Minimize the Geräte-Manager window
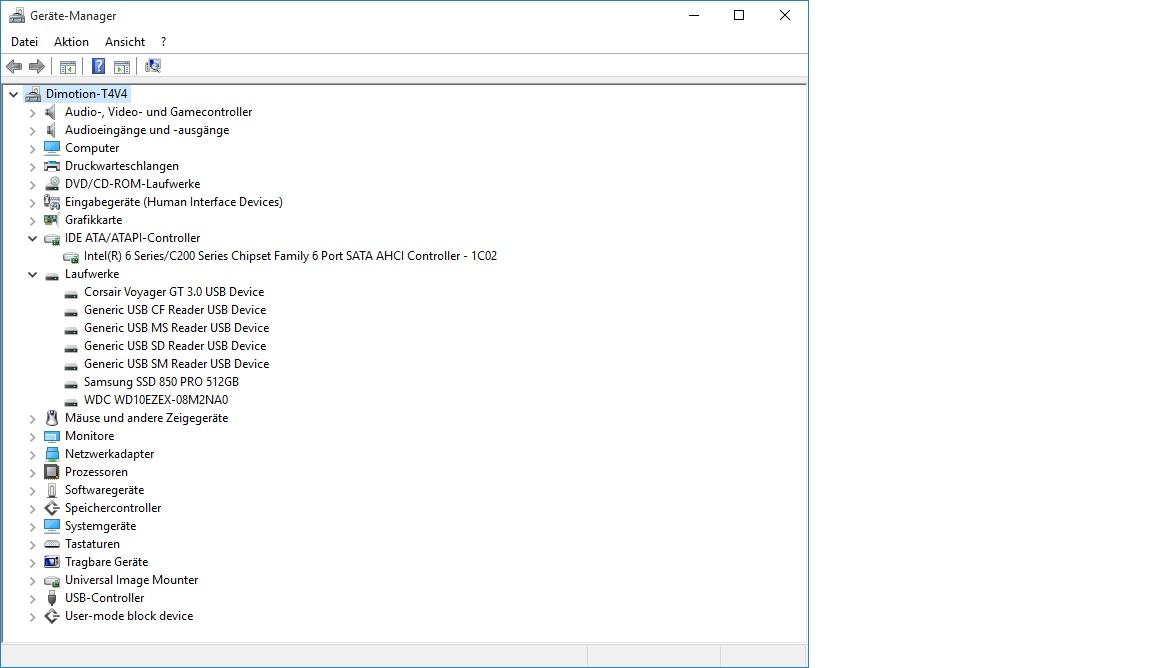The width and height of the screenshot is (1152, 668). (694, 15)
